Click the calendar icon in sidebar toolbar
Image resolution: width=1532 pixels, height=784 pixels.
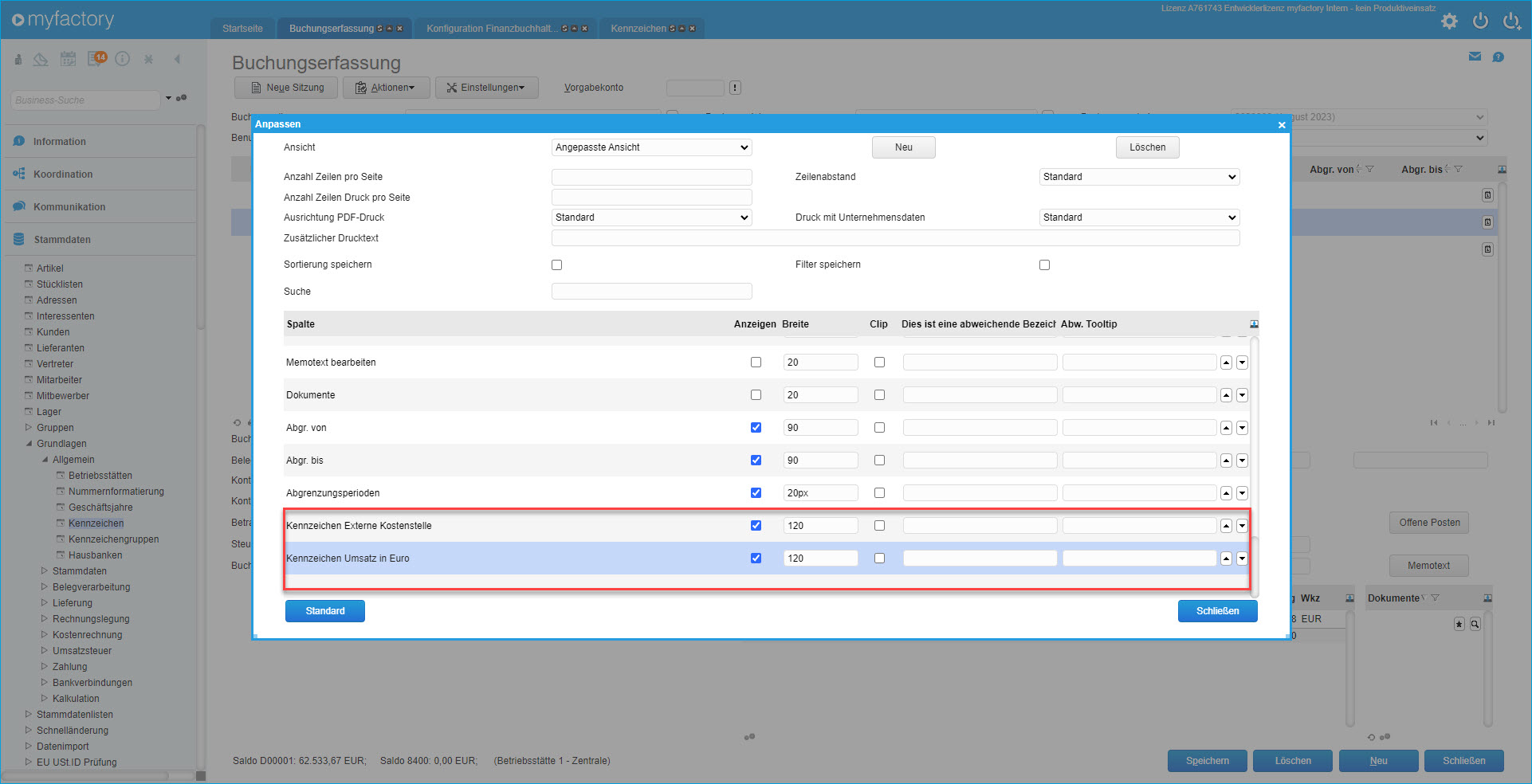(x=69, y=59)
